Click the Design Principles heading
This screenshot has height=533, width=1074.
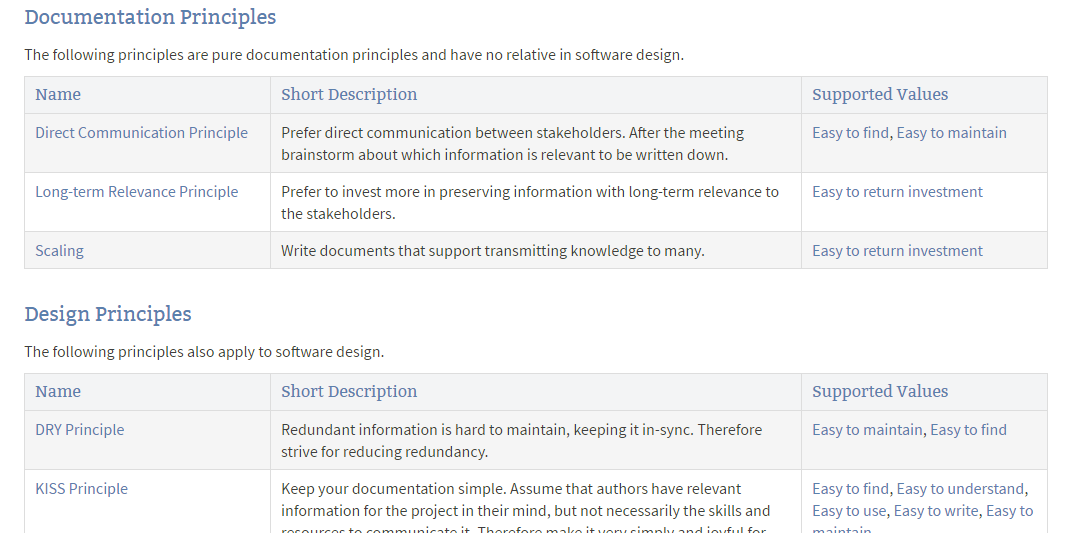pyautogui.click(x=108, y=314)
